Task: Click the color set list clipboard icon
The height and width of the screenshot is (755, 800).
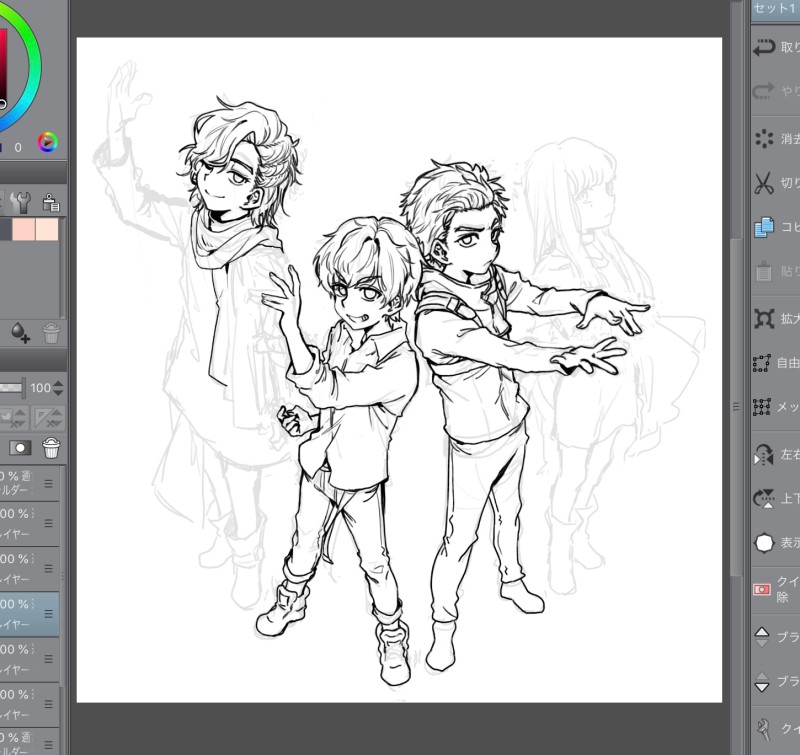Action: [51, 202]
